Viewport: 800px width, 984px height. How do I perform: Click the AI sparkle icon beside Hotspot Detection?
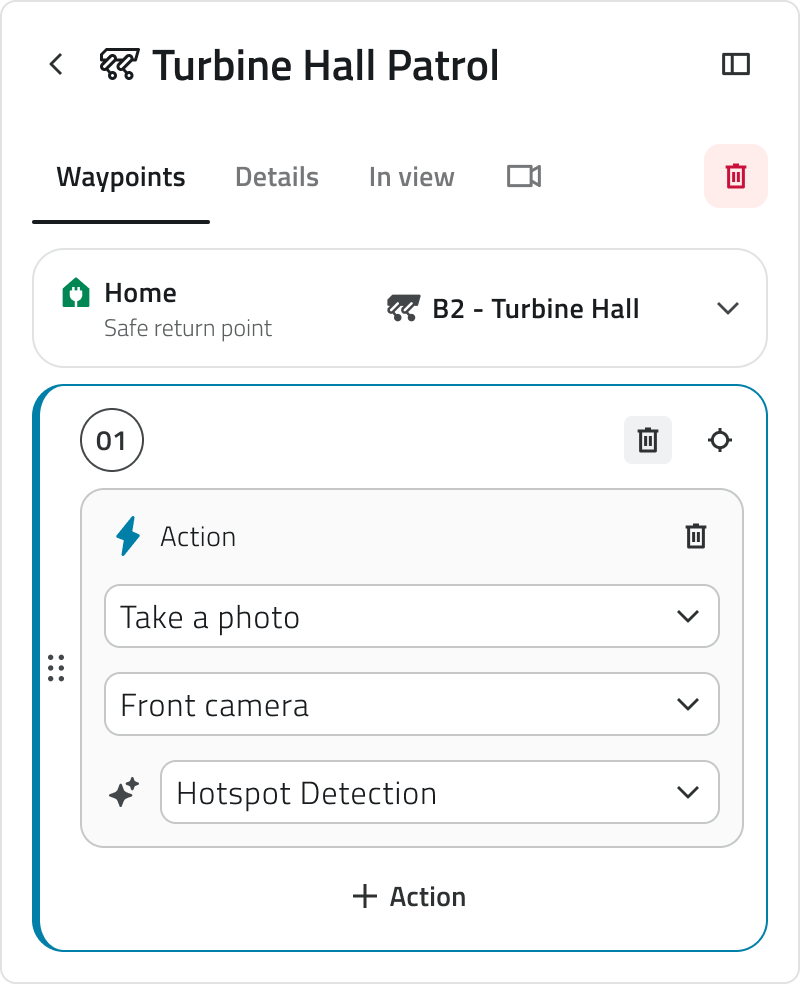(124, 792)
